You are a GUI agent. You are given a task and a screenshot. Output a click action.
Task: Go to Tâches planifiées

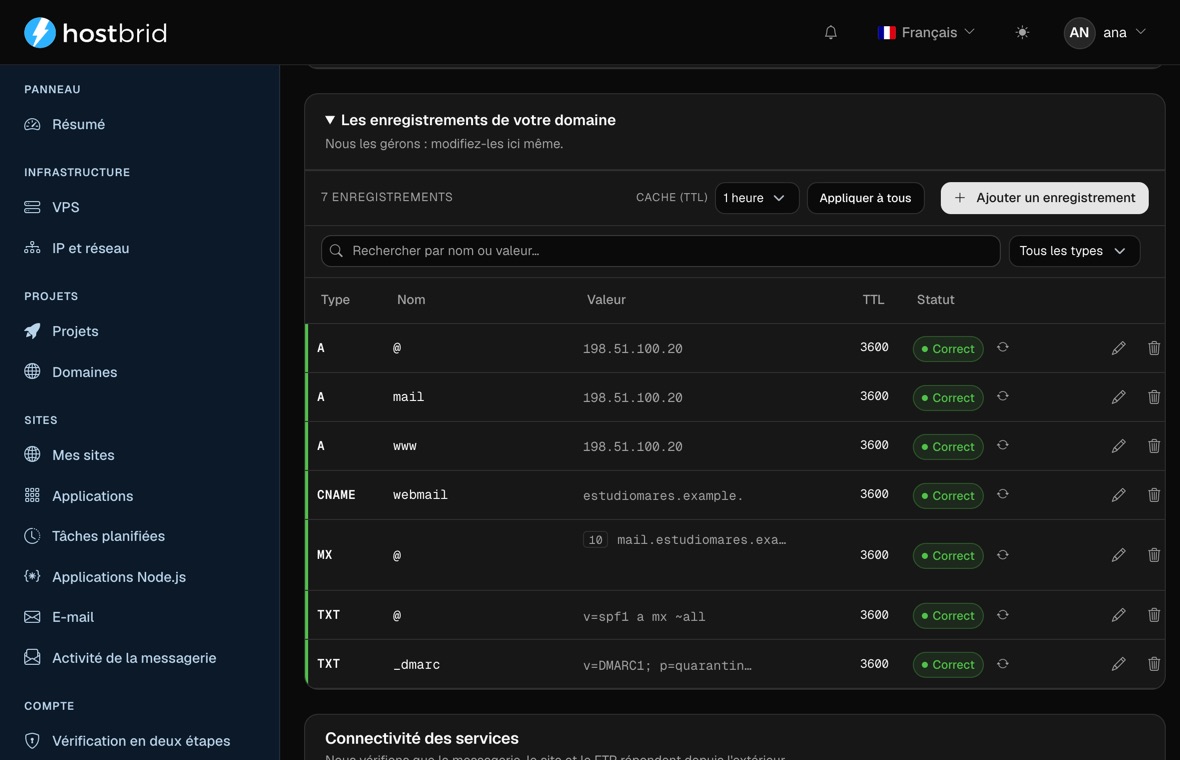(95, 536)
